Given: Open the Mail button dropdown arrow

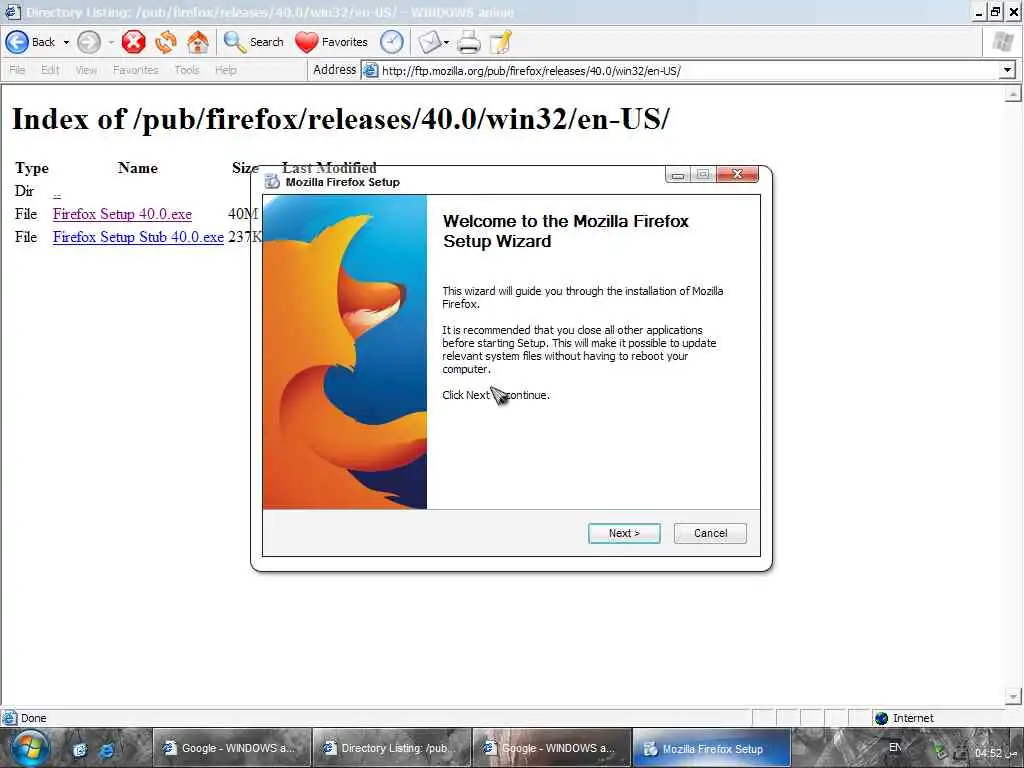Looking at the screenshot, I should point(447,42).
